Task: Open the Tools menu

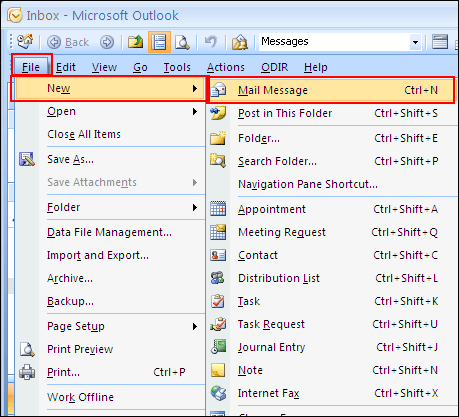Action: 177,67
